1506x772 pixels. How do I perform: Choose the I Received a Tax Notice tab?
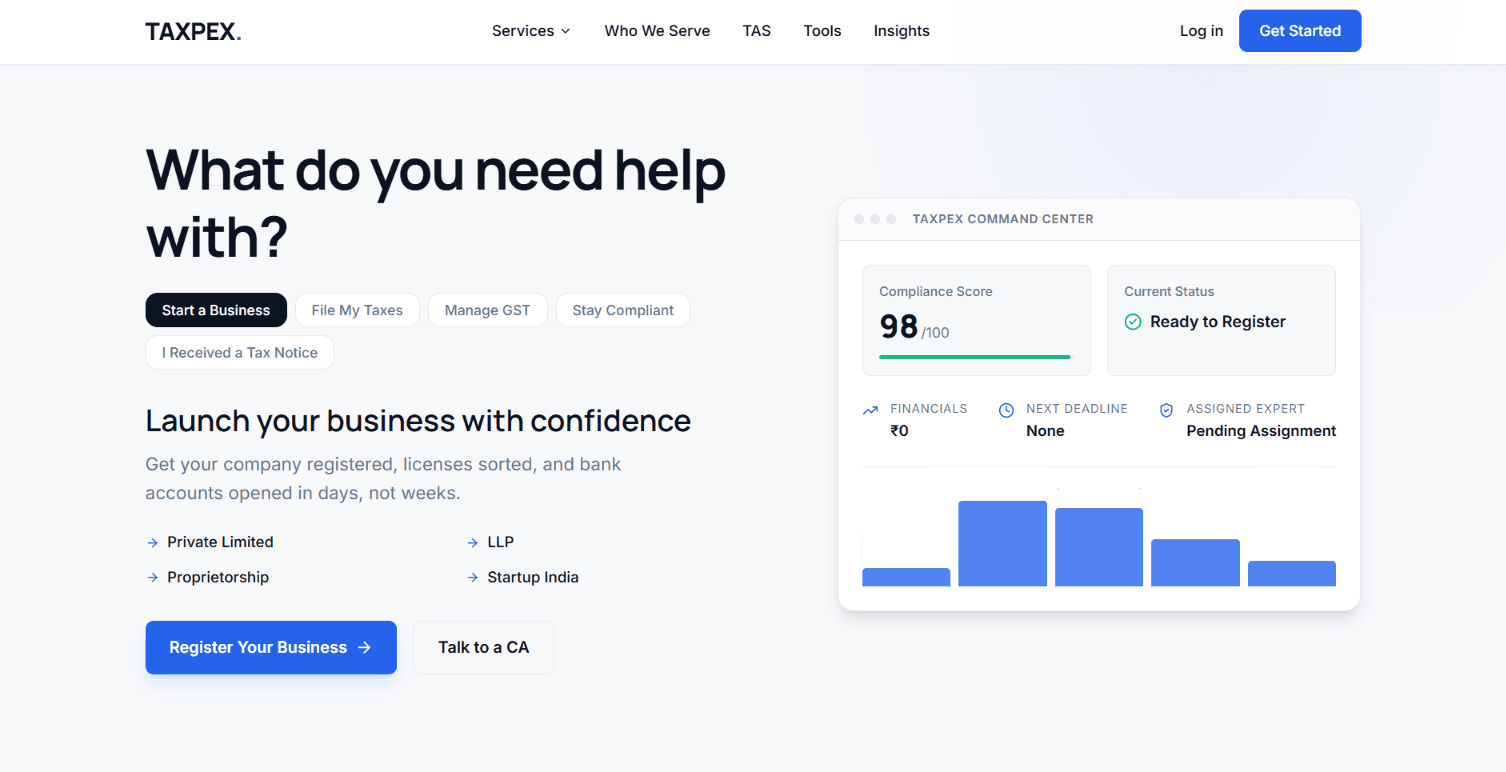(x=240, y=353)
